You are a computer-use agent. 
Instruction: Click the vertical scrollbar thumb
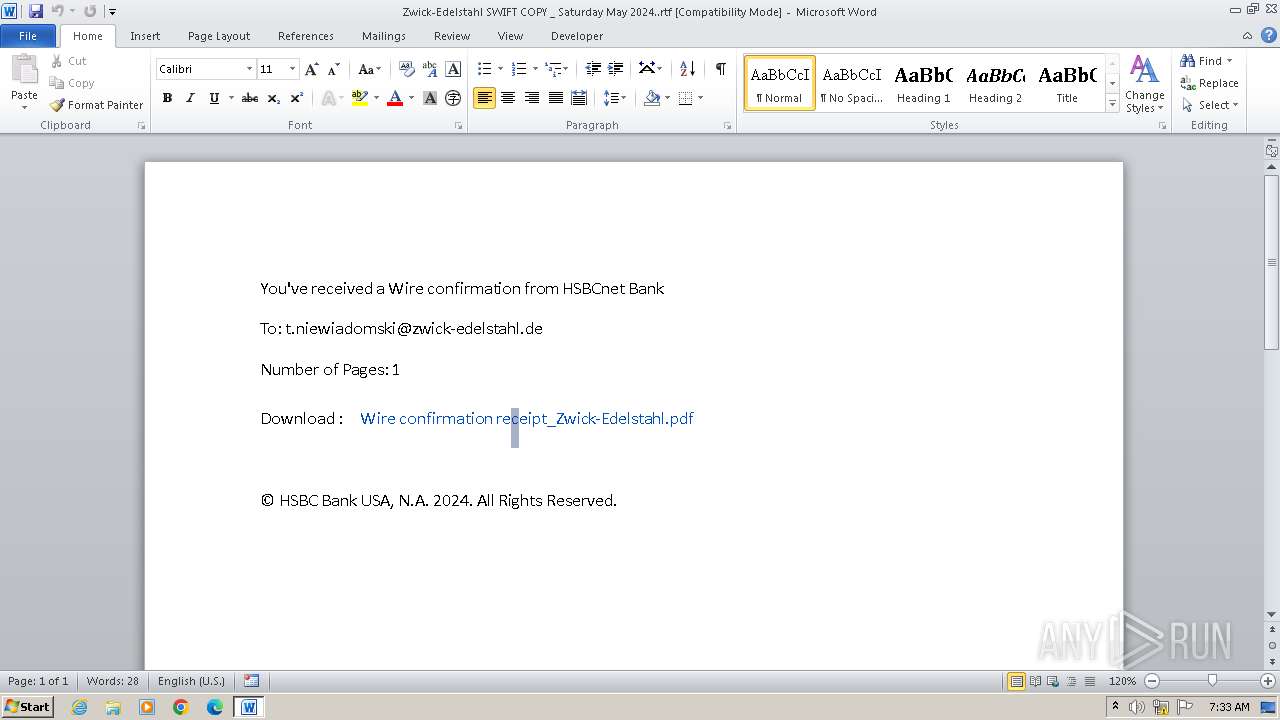(x=1271, y=262)
